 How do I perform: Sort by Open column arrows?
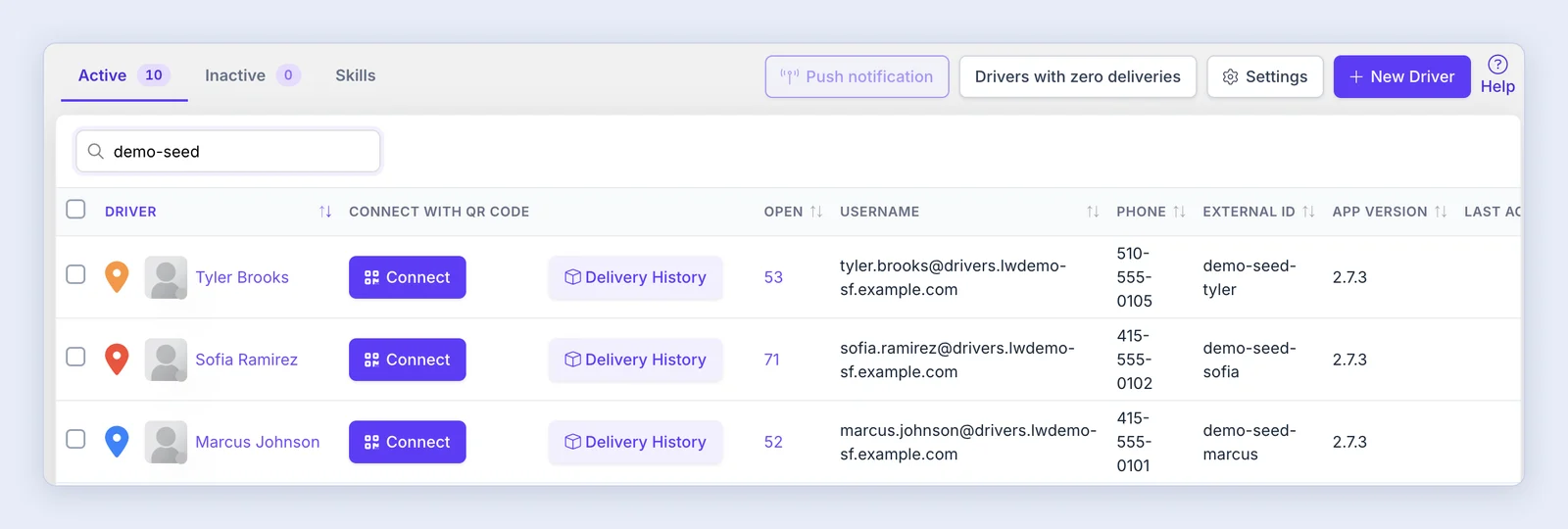coord(816,212)
